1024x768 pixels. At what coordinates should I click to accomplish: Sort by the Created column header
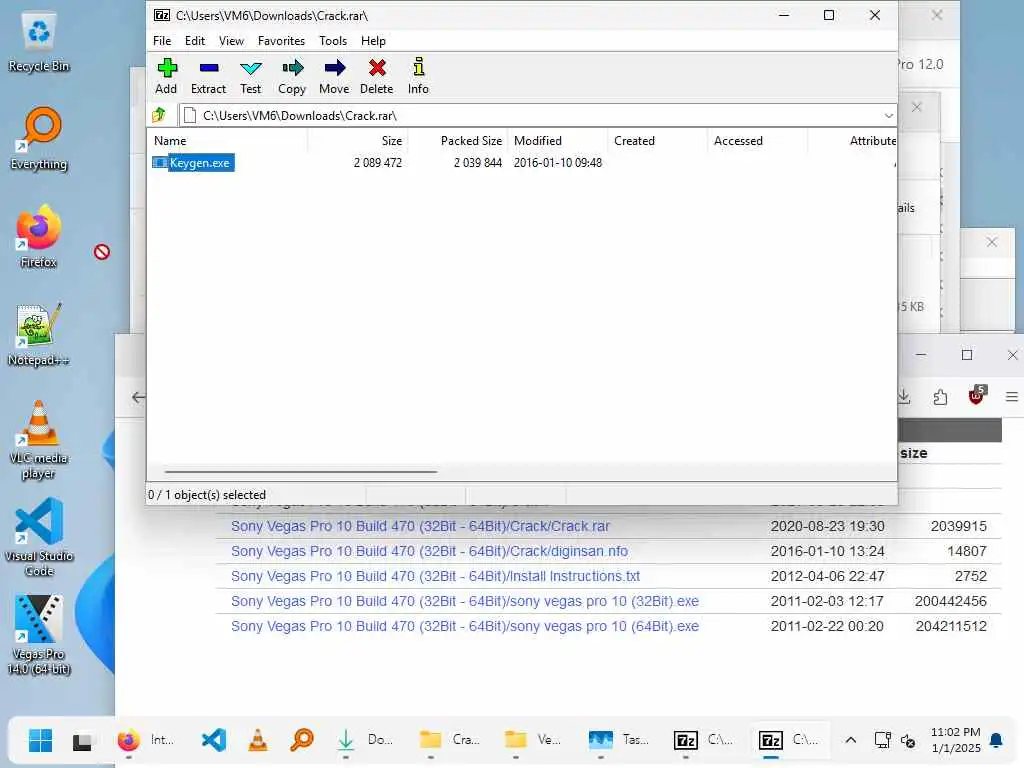[658, 140]
